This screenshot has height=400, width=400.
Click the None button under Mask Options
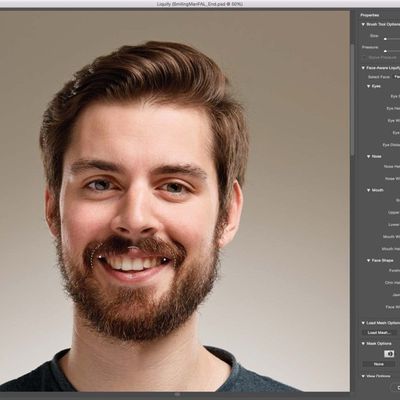379,364
